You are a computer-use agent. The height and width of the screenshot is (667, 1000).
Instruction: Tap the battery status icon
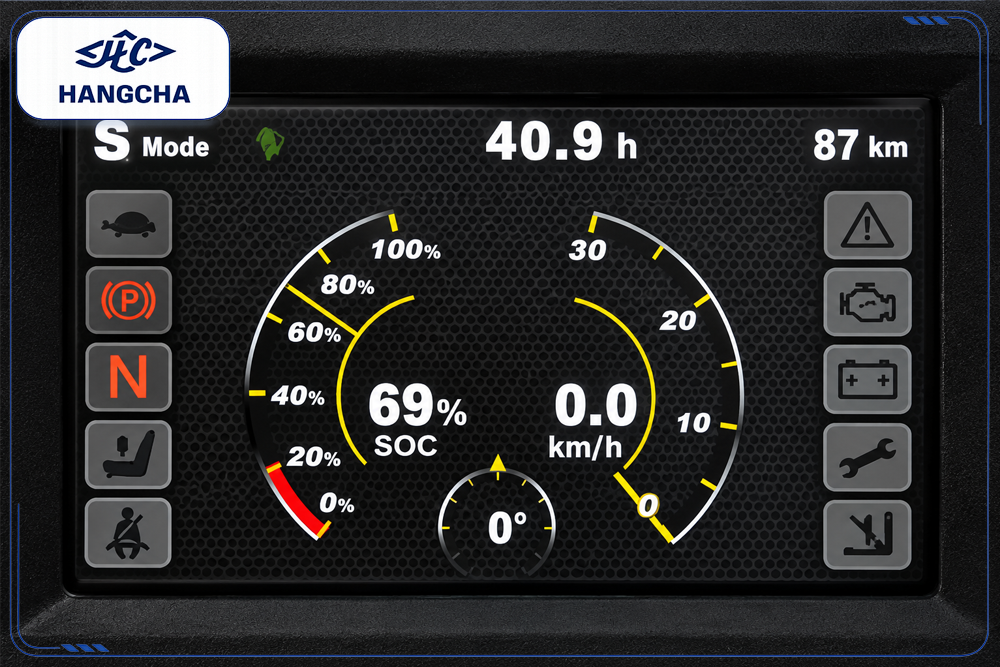[x=867, y=379]
